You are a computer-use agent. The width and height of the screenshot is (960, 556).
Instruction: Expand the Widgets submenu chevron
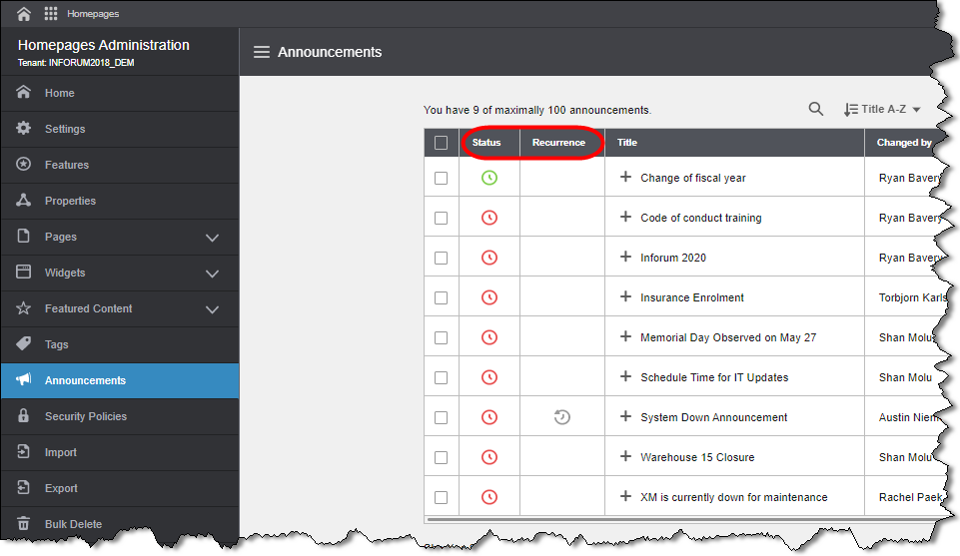point(212,274)
